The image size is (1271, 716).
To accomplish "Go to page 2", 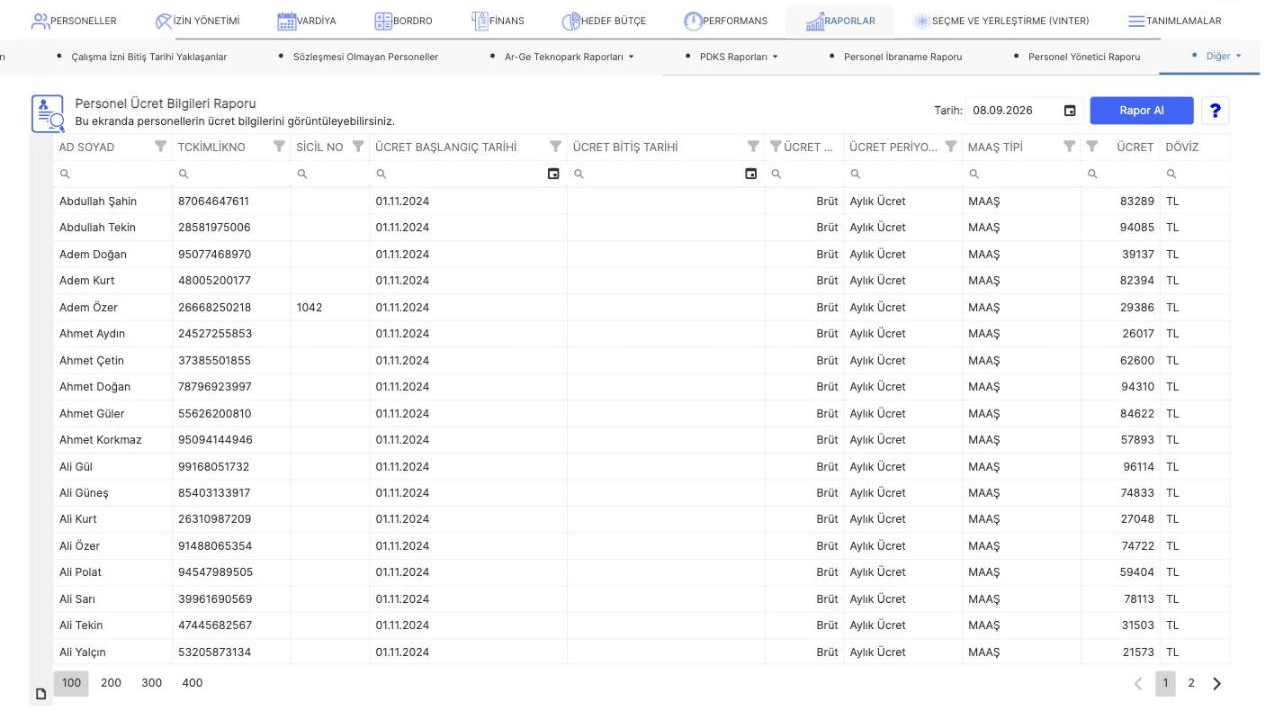I will pyautogui.click(x=1191, y=683).
